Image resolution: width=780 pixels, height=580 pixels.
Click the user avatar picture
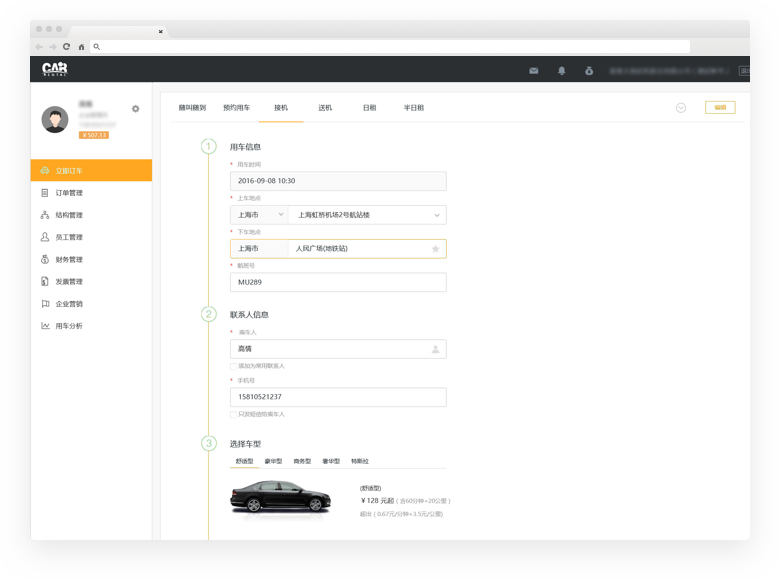coord(55,119)
